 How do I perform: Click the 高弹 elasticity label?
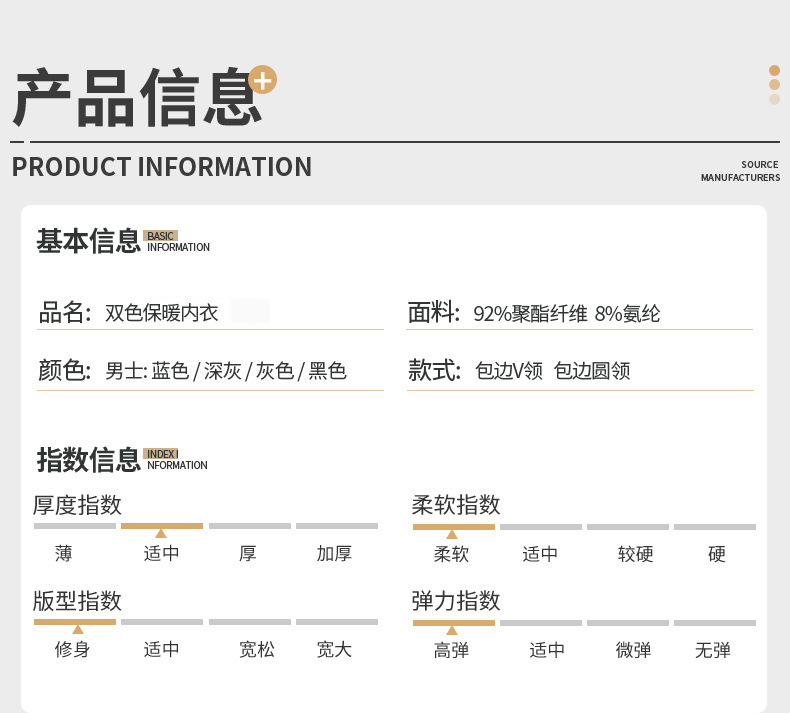point(451,650)
